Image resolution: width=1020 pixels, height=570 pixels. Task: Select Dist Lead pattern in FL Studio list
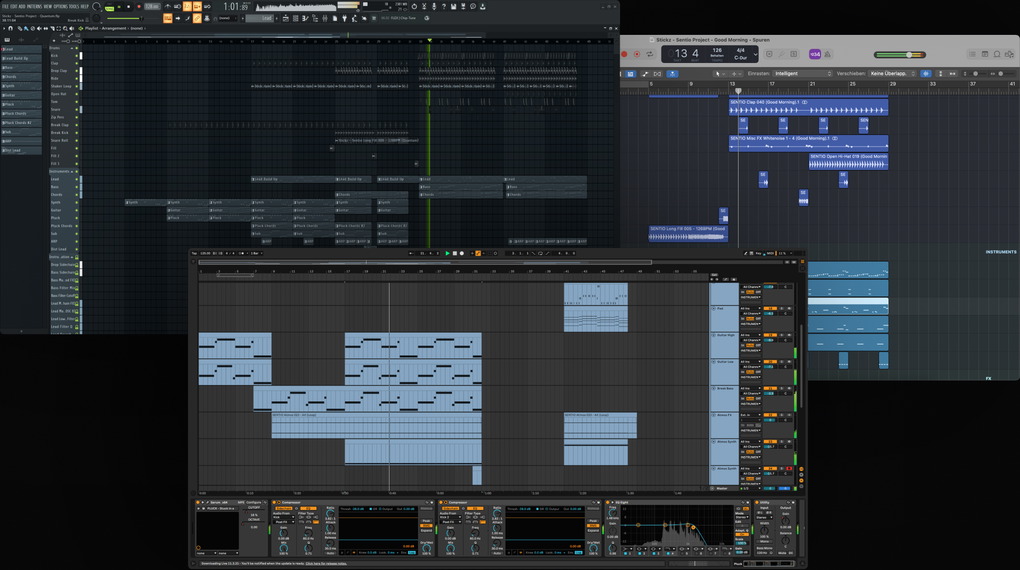[21, 150]
